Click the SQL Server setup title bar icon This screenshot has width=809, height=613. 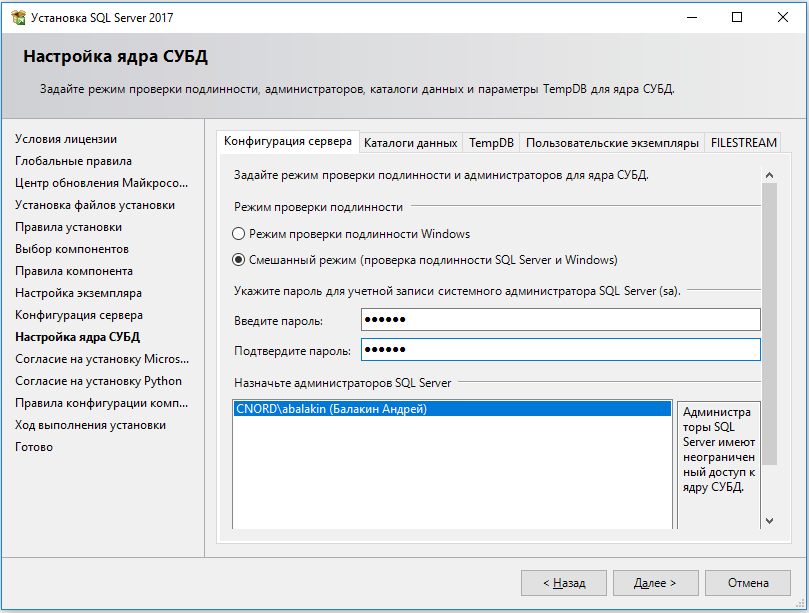(x=17, y=17)
